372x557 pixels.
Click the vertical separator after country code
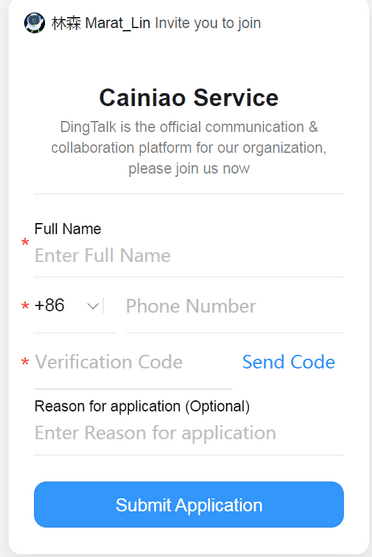pyautogui.click(x=103, y=306)
